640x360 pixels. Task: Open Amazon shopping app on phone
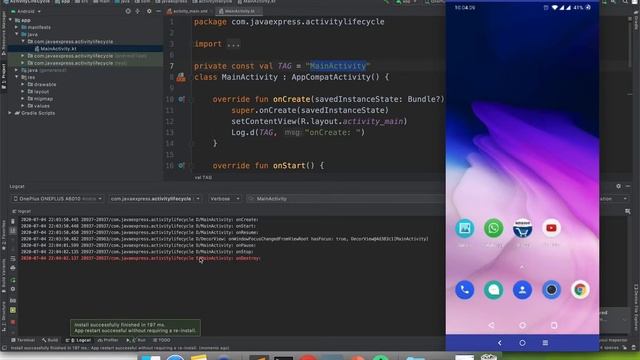coord(522,228)
